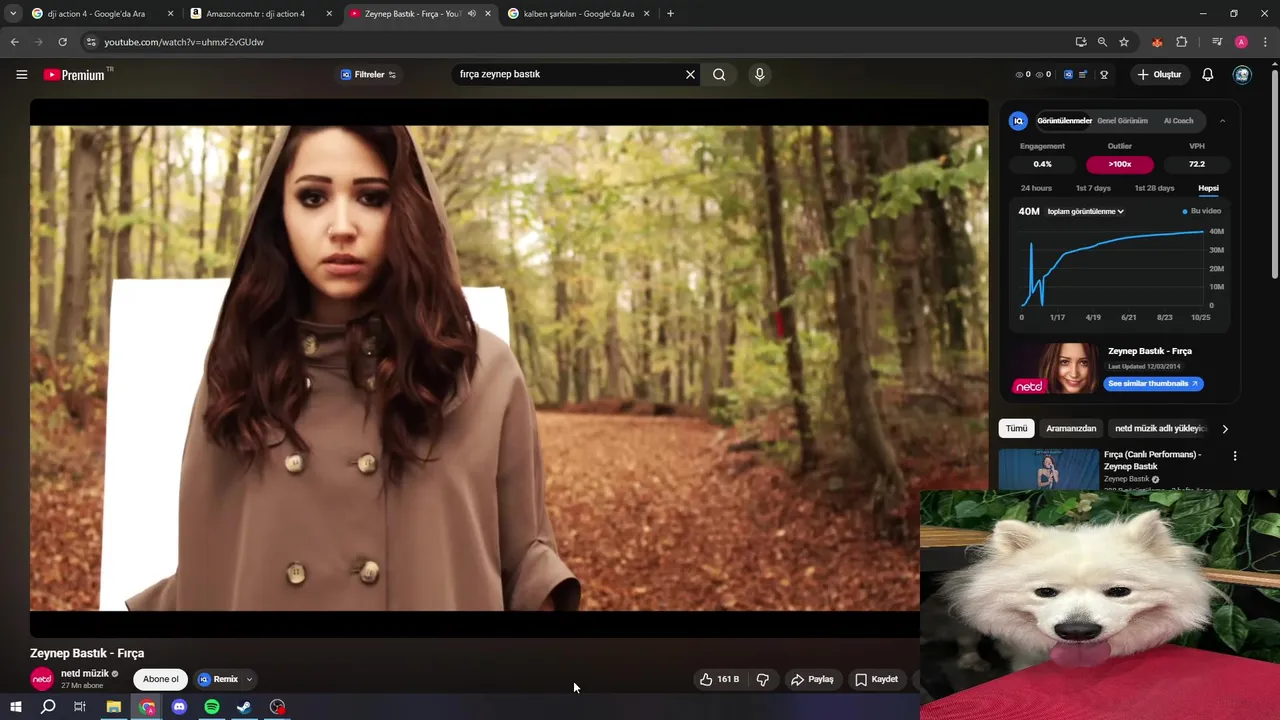Click the Chrome address bar URL
The height and width of the screenshot is (720, 1280).
tap(184, 42)
